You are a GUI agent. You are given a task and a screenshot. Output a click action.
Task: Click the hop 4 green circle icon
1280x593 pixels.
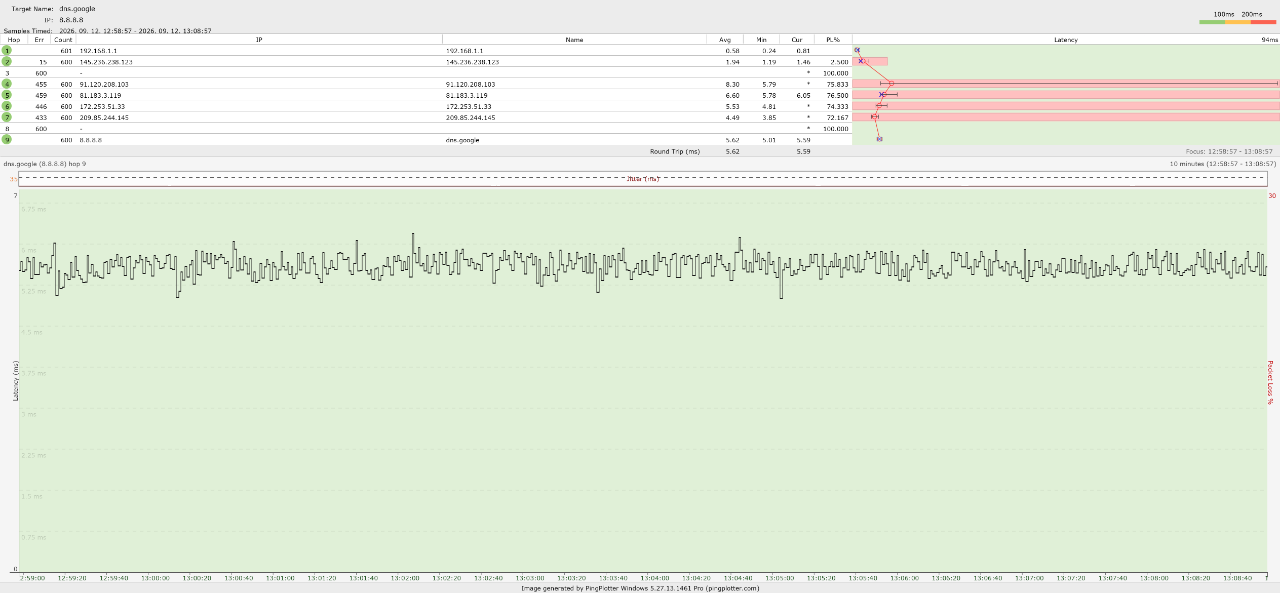(x=7, y=84)
